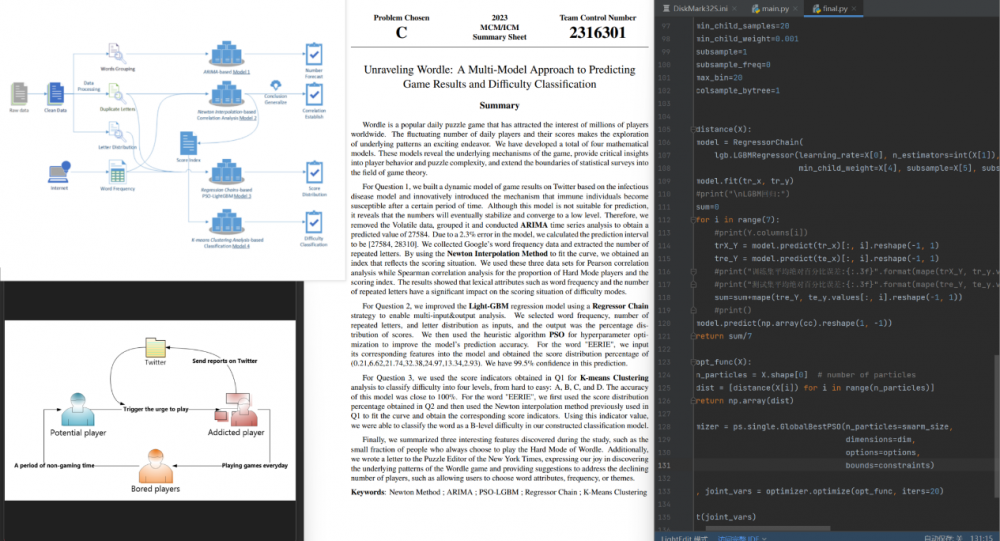Click fold-end marker beside 'return np.array(dist)'
Screen dimensions: 1000x541
pyautogui.click(x=693, y=401)
